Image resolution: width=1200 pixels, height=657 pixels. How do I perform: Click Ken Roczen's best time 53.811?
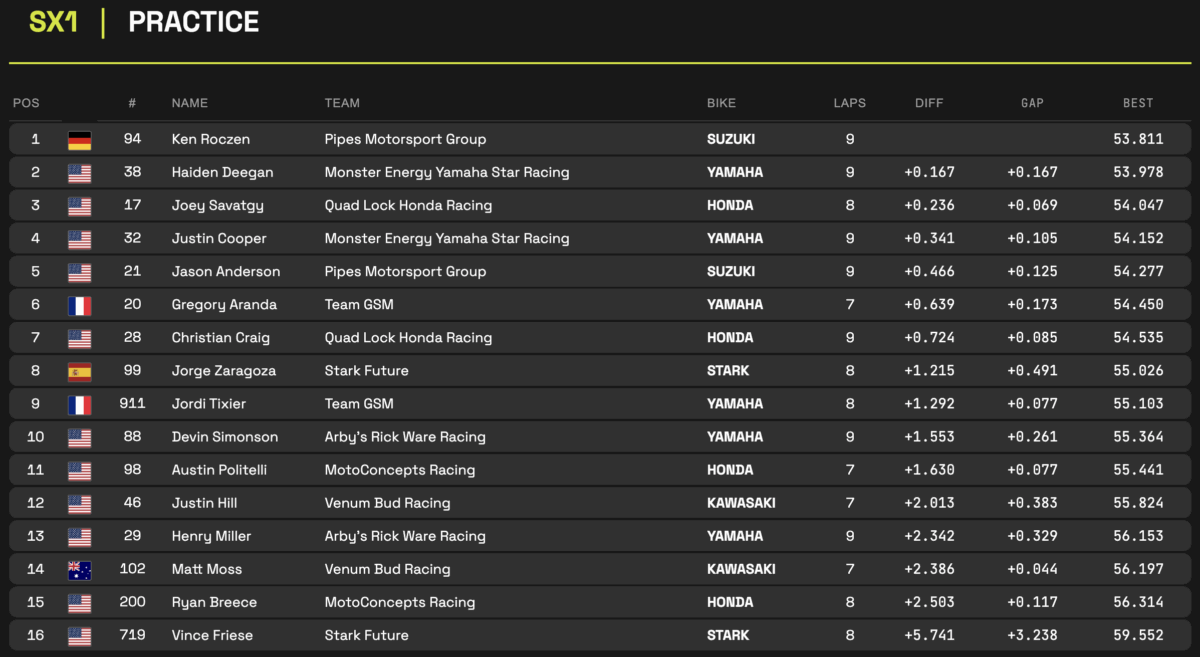tap(1138, 140)
